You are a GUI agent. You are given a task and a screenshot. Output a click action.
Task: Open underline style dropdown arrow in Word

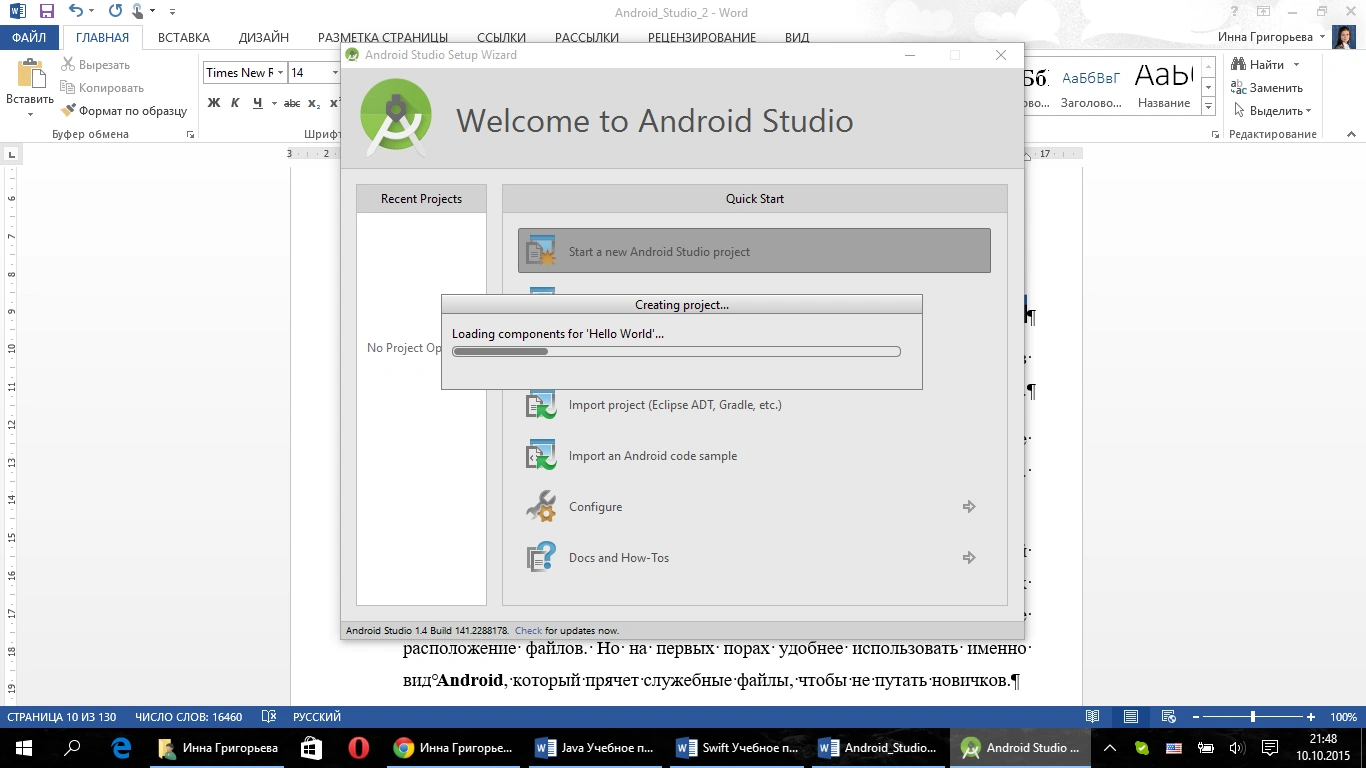(x=273, y=103)
